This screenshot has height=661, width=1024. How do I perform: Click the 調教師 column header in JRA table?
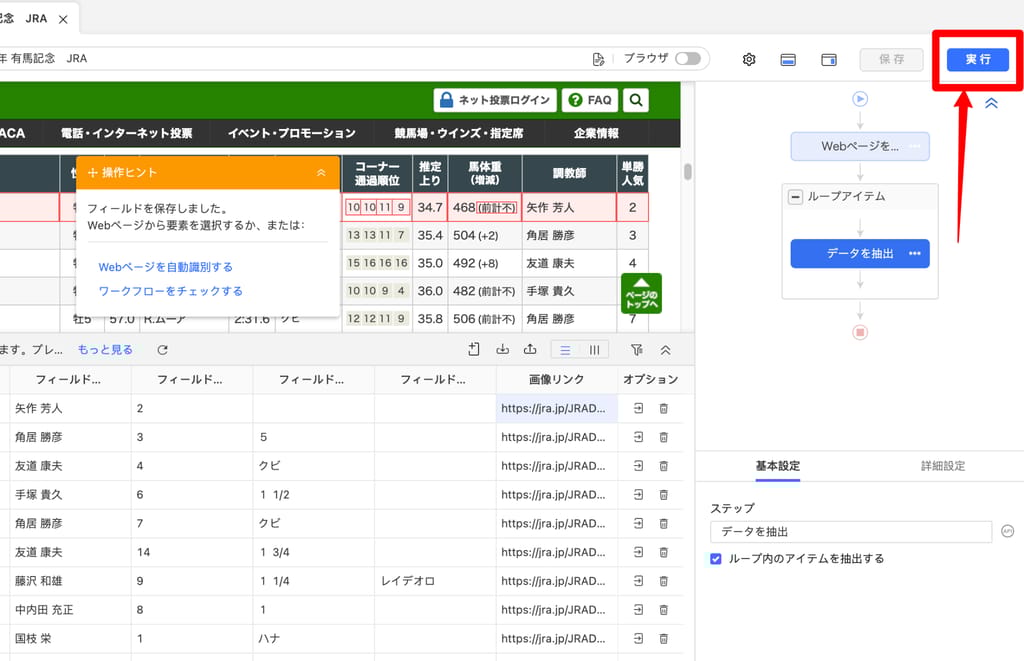tap(569, 173)
